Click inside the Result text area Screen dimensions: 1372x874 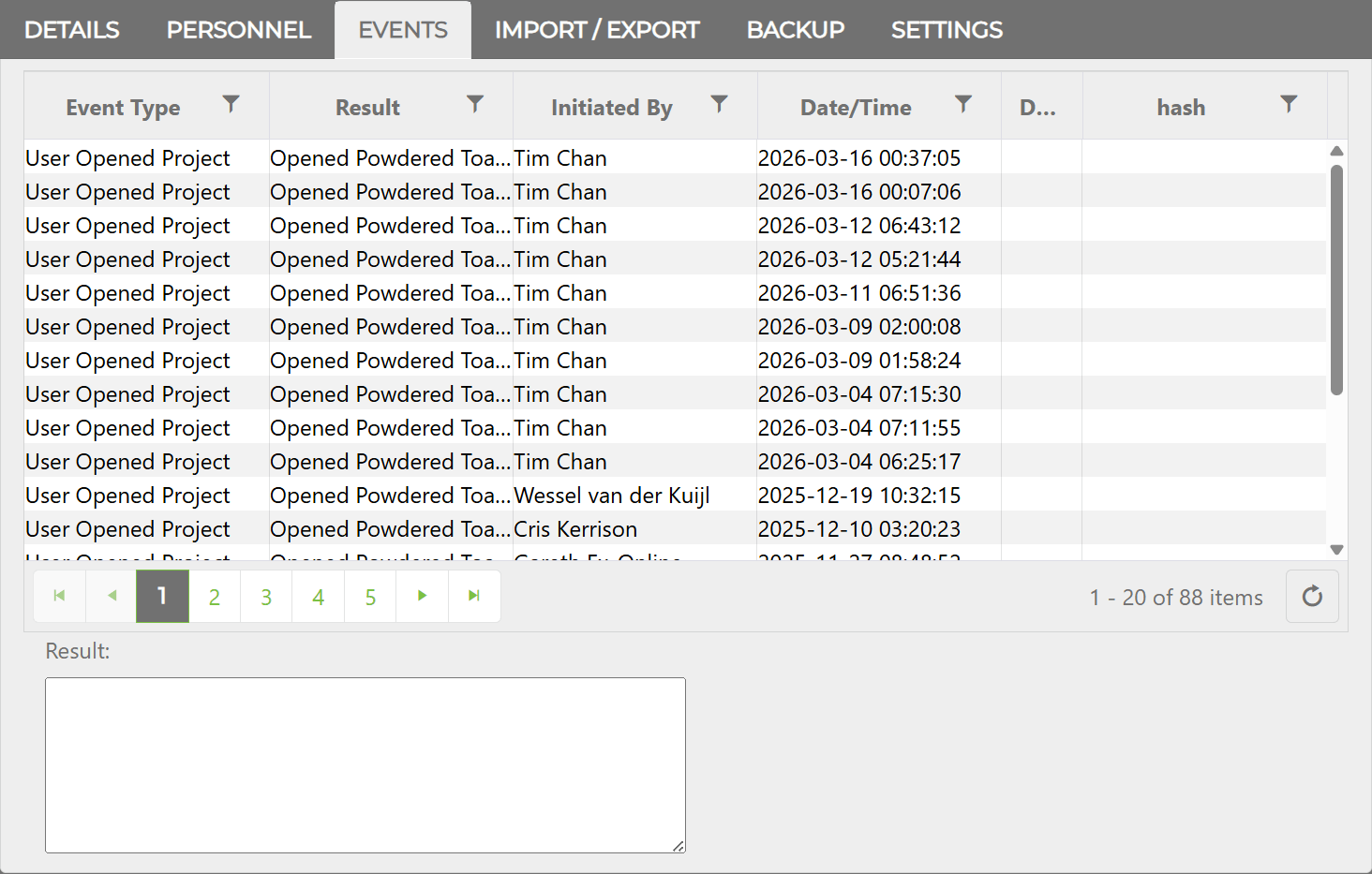pos(365,765)
